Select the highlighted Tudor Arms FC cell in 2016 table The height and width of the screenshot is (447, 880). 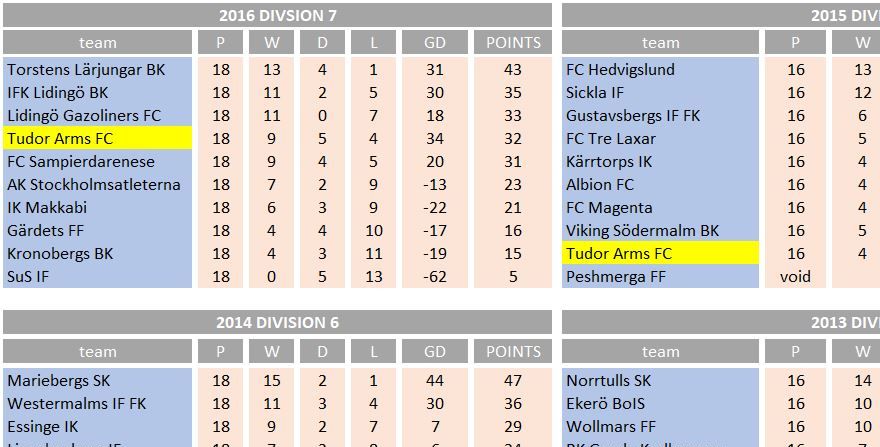[x=98, y=138]
